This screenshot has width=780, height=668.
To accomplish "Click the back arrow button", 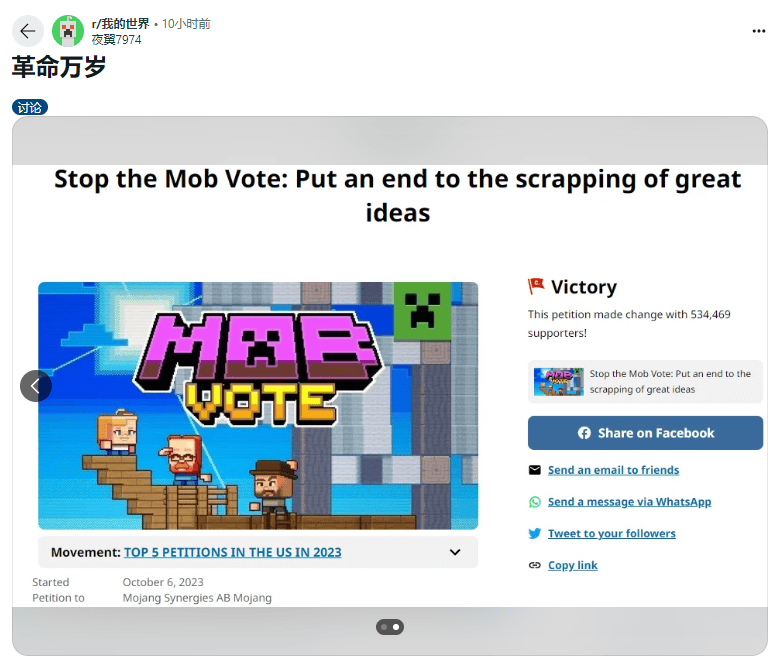I will [28, 31].
